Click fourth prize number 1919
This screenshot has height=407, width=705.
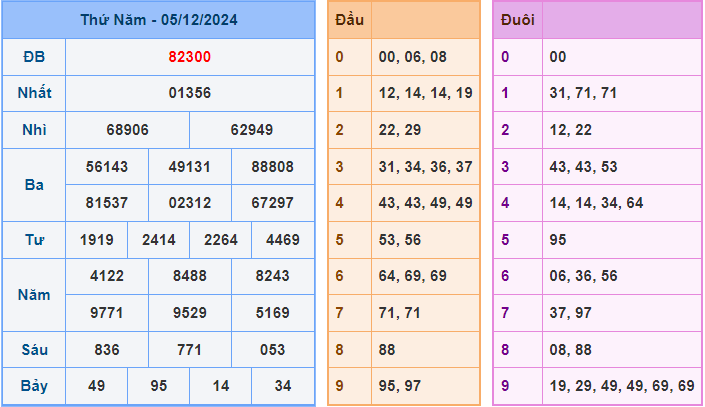[96, 240]
